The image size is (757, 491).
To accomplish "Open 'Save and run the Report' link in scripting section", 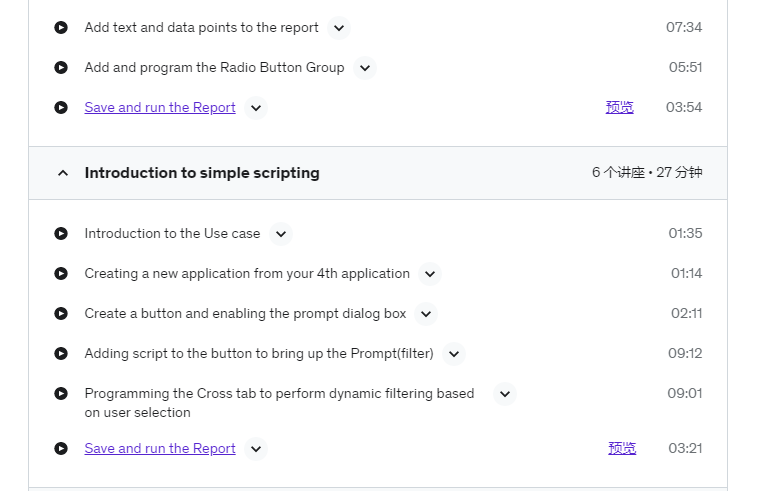I will tap(160, 448).
